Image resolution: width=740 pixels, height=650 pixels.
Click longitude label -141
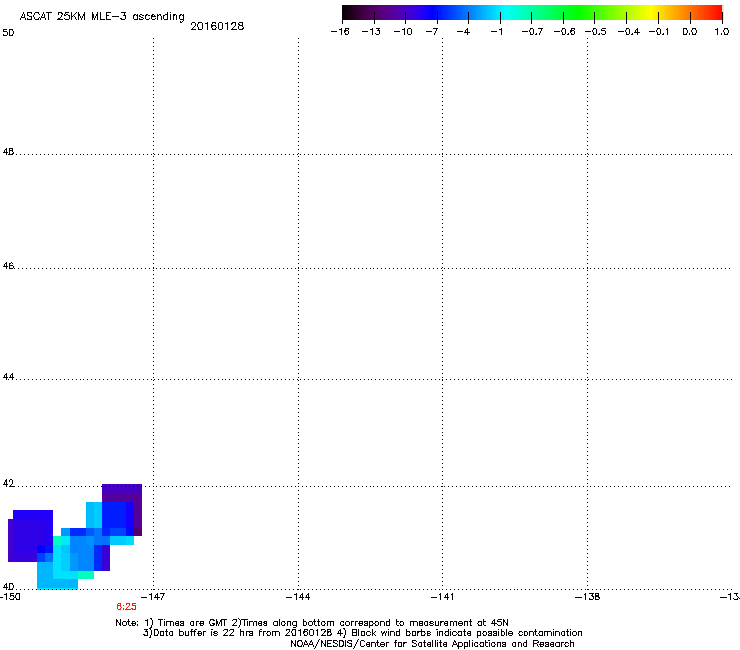[x=442, y=597]
